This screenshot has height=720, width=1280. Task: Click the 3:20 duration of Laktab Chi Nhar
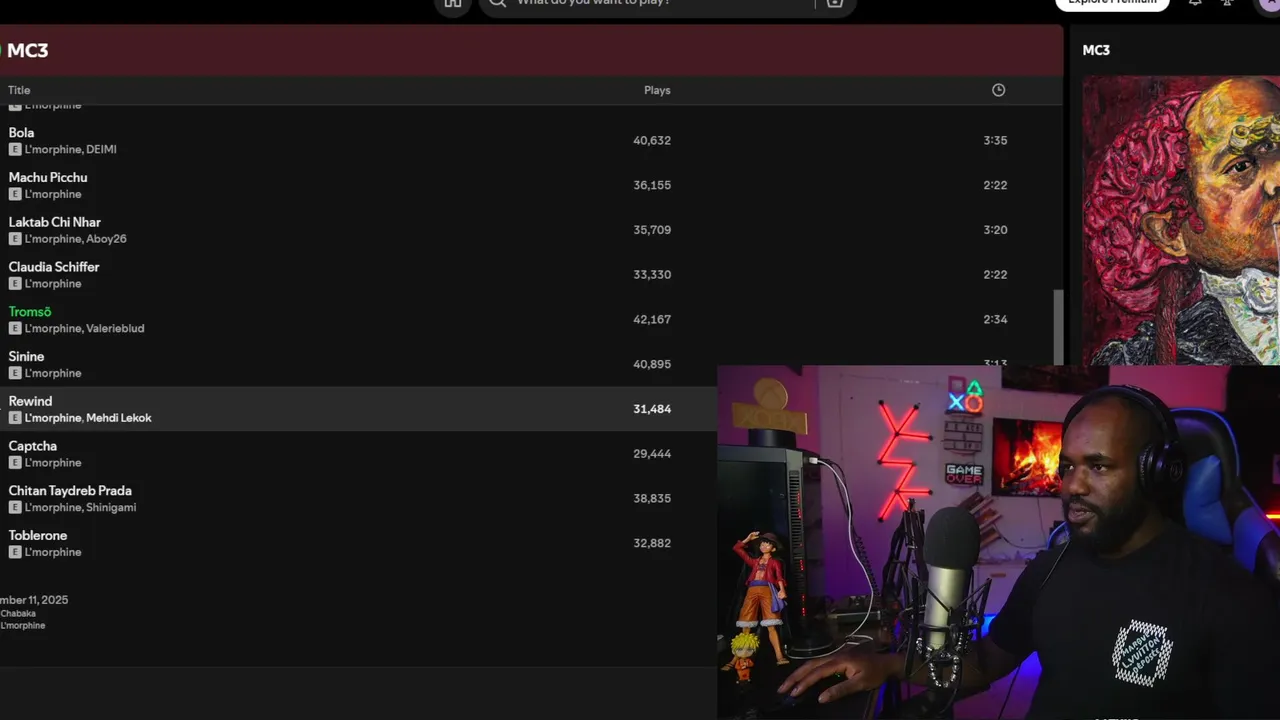click(995, 230)
